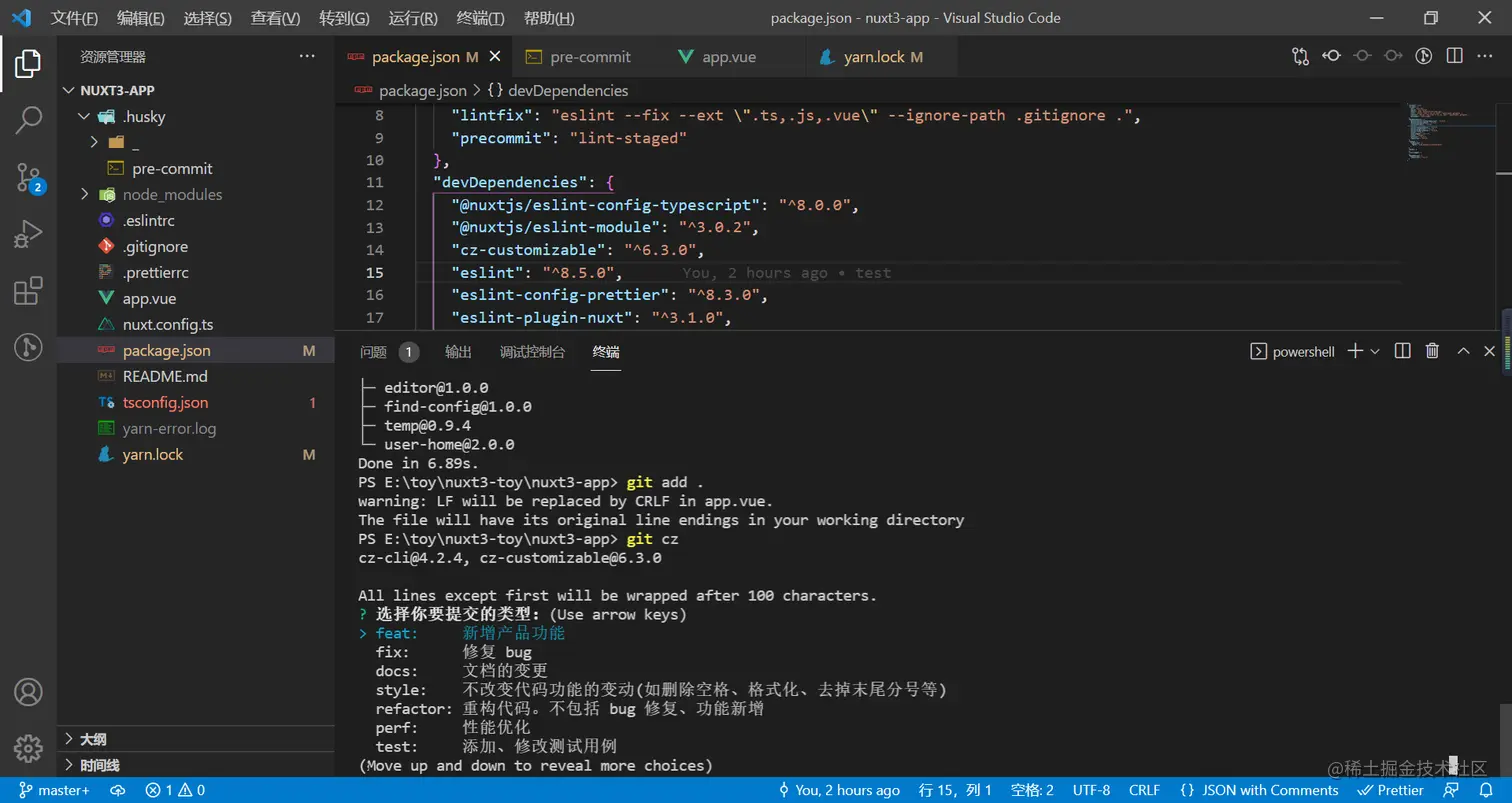Open Source Control view with 2 changes
This screenshot has height=803, width=1512.
[x=28, y=178]
